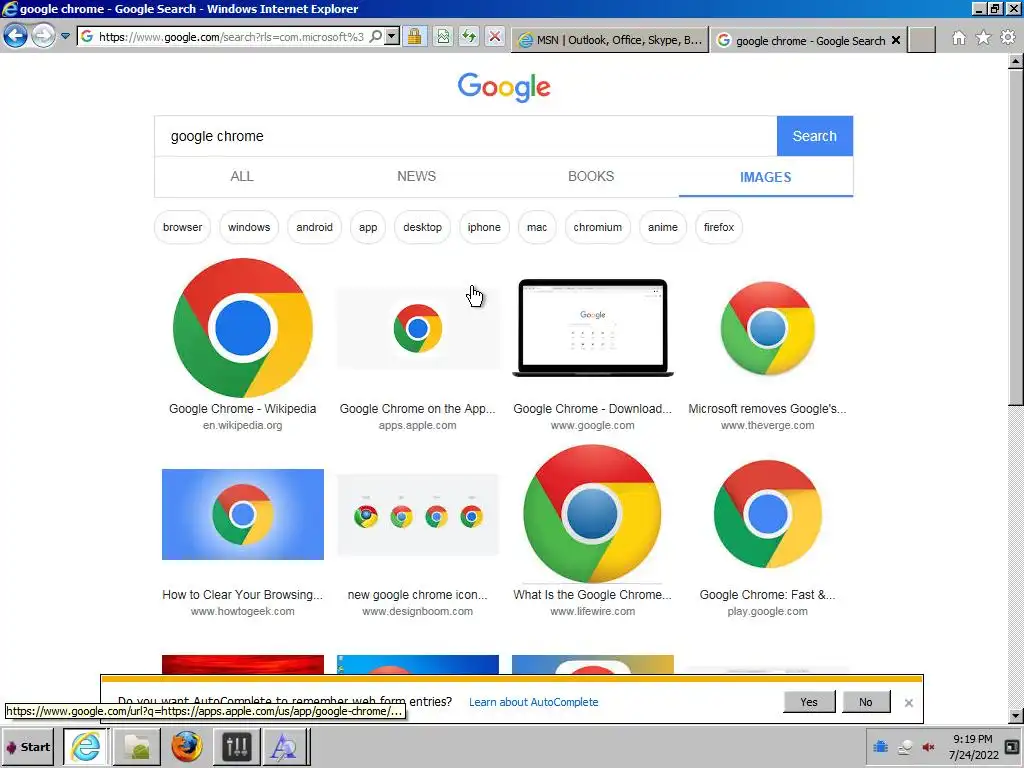Screen dimensions: 1024x768
Task: Click How to Clear Your Browsing... link
Action: [x=242, y=595]
